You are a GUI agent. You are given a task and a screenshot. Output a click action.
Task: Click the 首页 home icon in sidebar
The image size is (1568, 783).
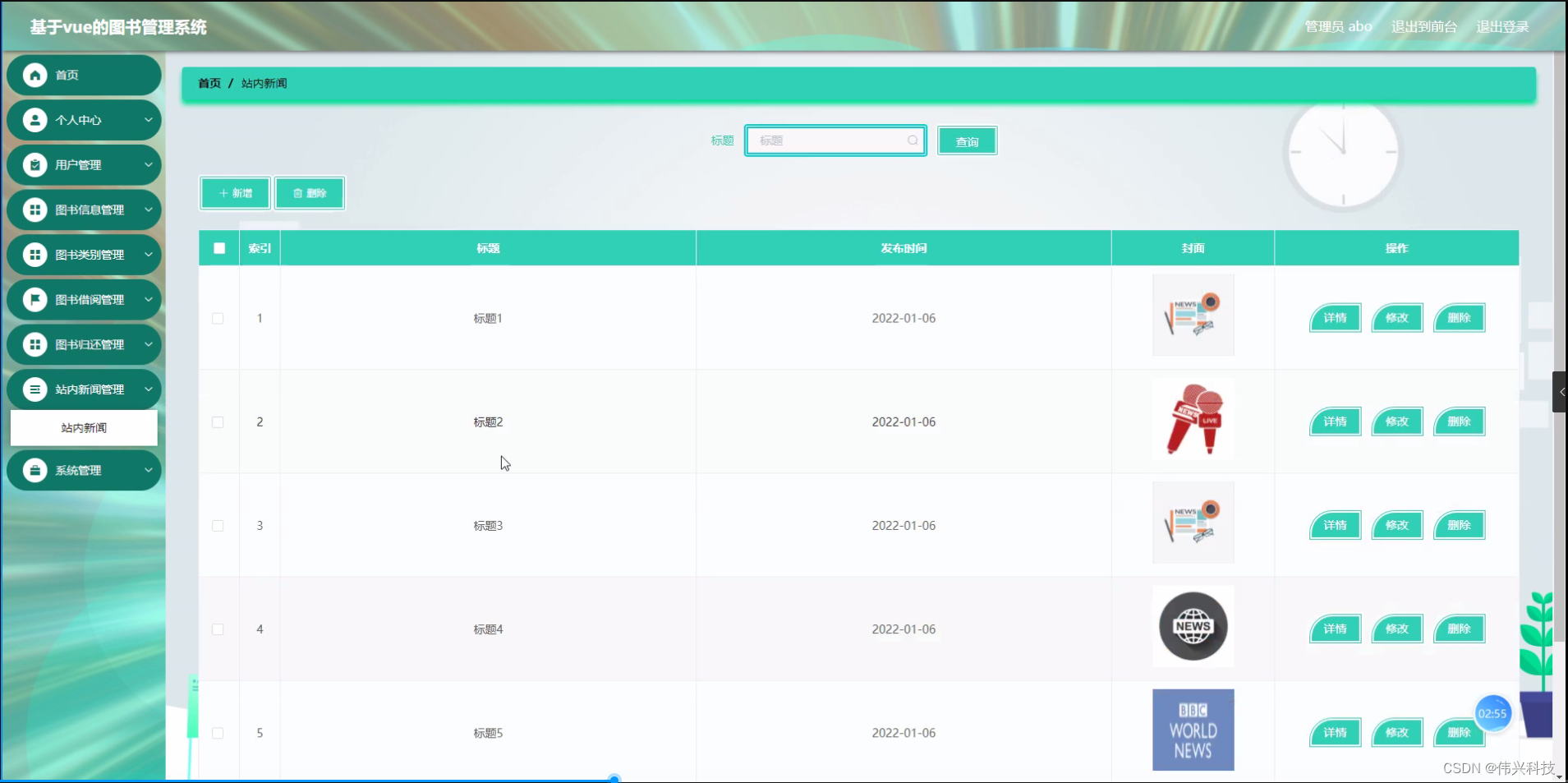[34, 75]
